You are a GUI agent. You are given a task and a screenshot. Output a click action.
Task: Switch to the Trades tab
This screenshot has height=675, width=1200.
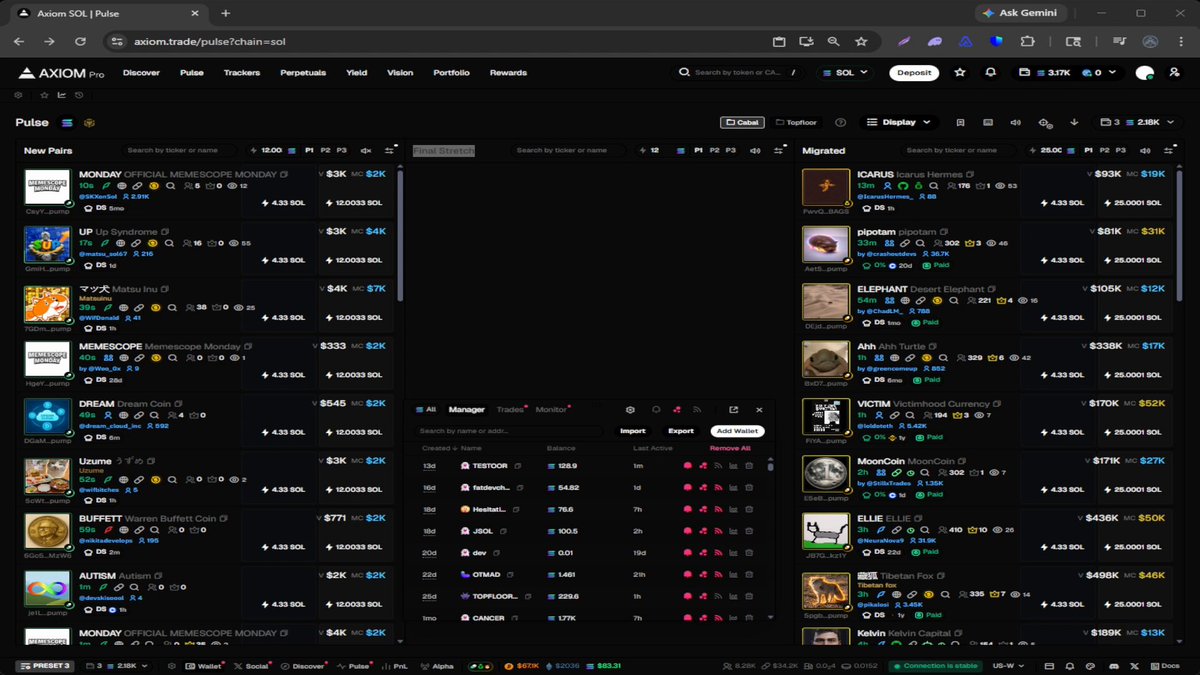click(511, 410)
